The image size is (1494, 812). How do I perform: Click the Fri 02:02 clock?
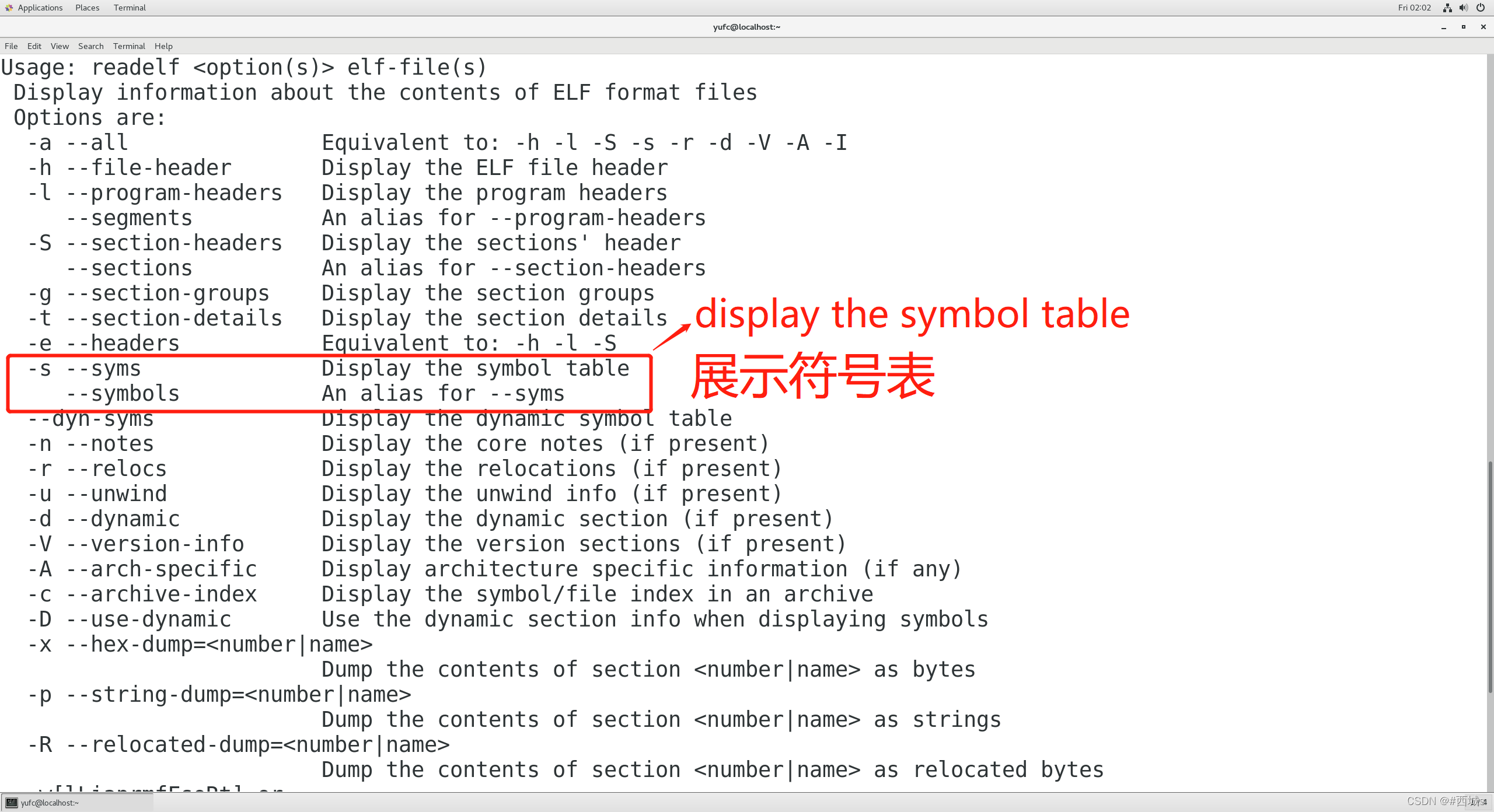(1414, 8)
